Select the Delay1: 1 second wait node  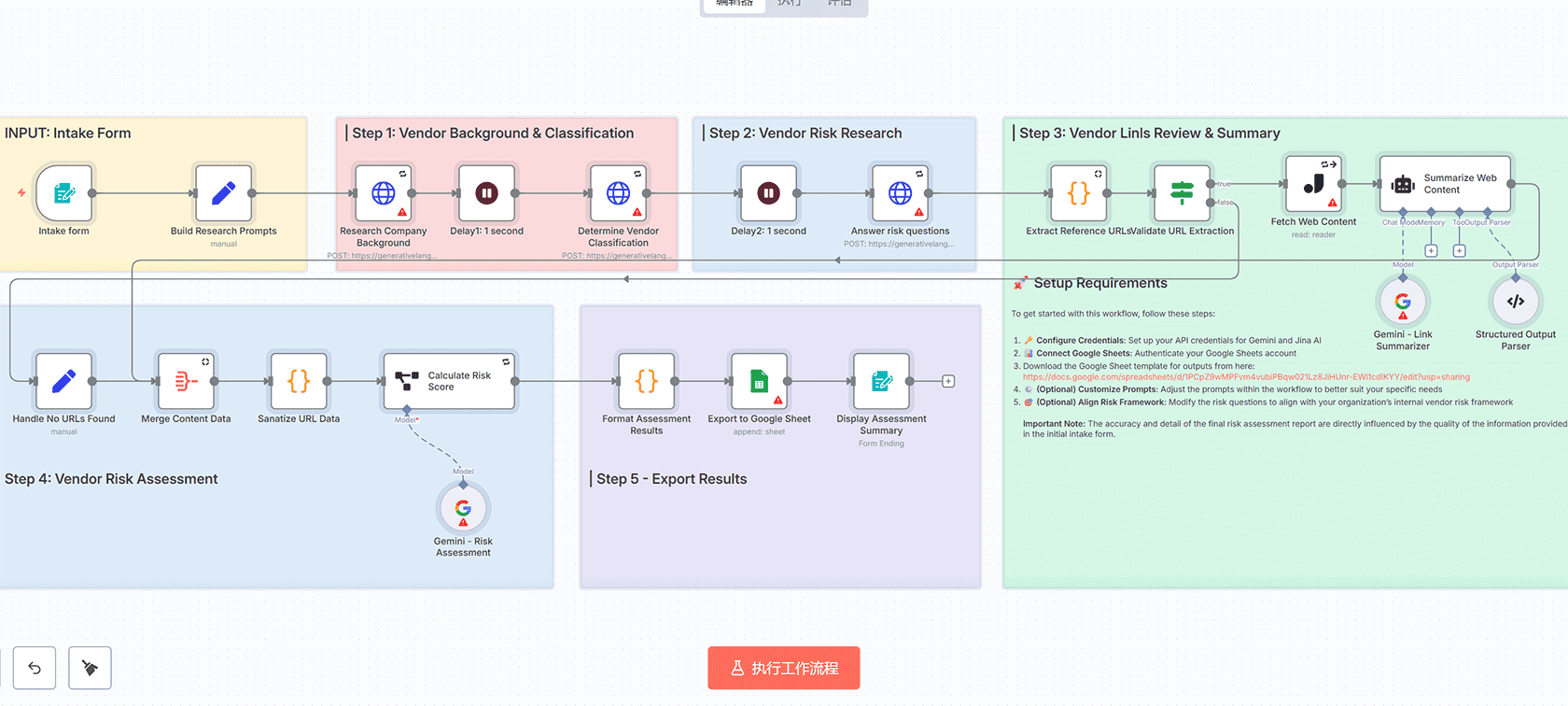click(486, 193)
